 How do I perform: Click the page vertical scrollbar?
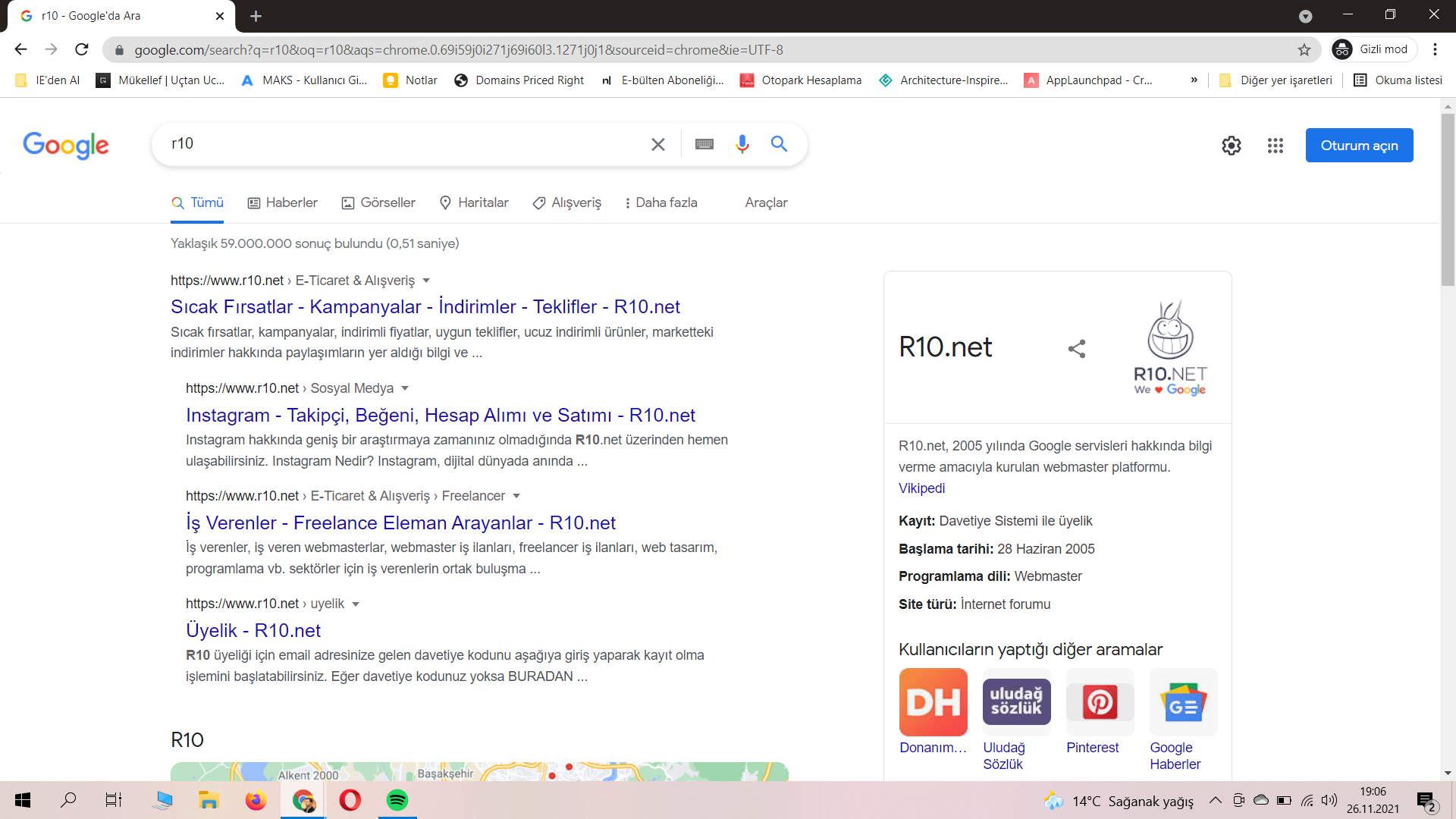click(1448, 199)
